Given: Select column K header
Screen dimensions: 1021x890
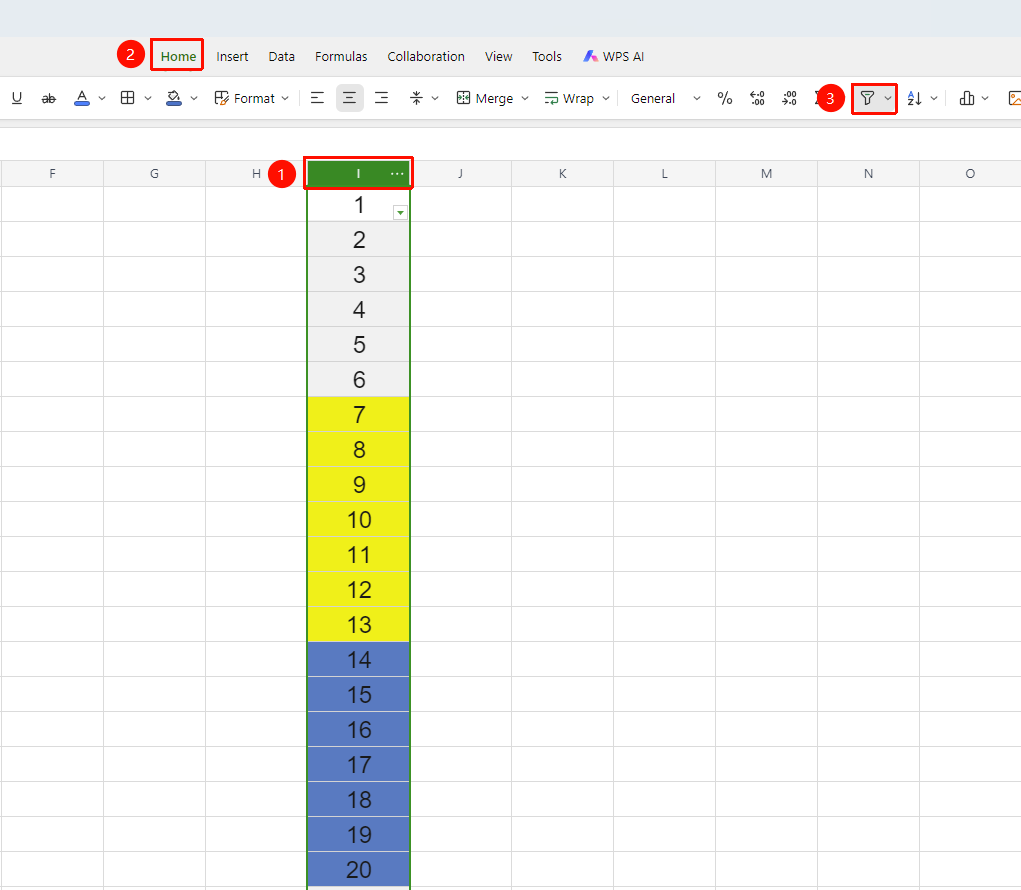Looking at the screenshot, I should pos(563,174).
